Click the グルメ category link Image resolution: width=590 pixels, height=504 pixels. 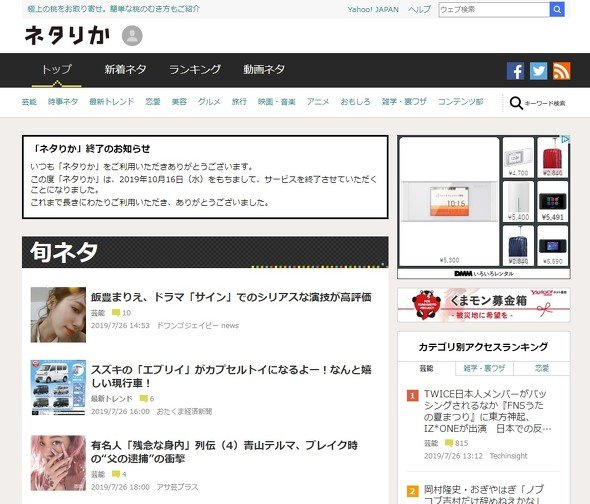click(209, 102)
